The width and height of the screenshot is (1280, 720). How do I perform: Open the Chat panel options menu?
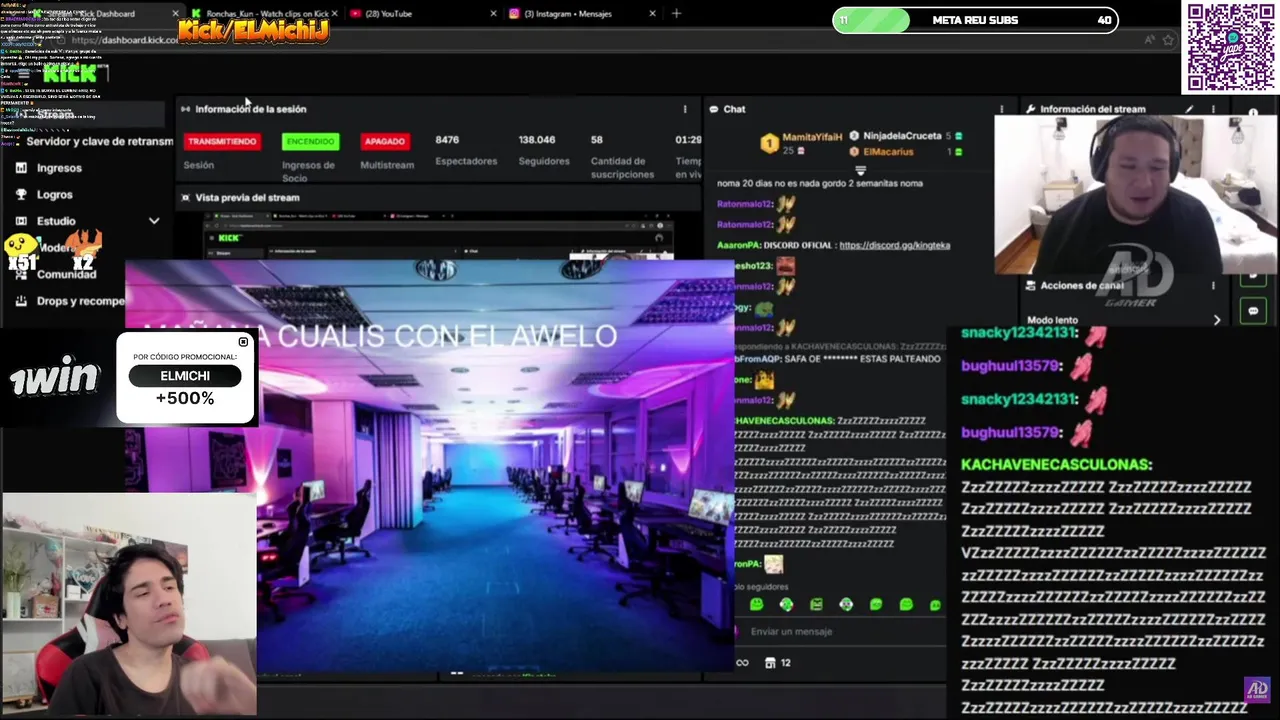(x=1001, y=109)
